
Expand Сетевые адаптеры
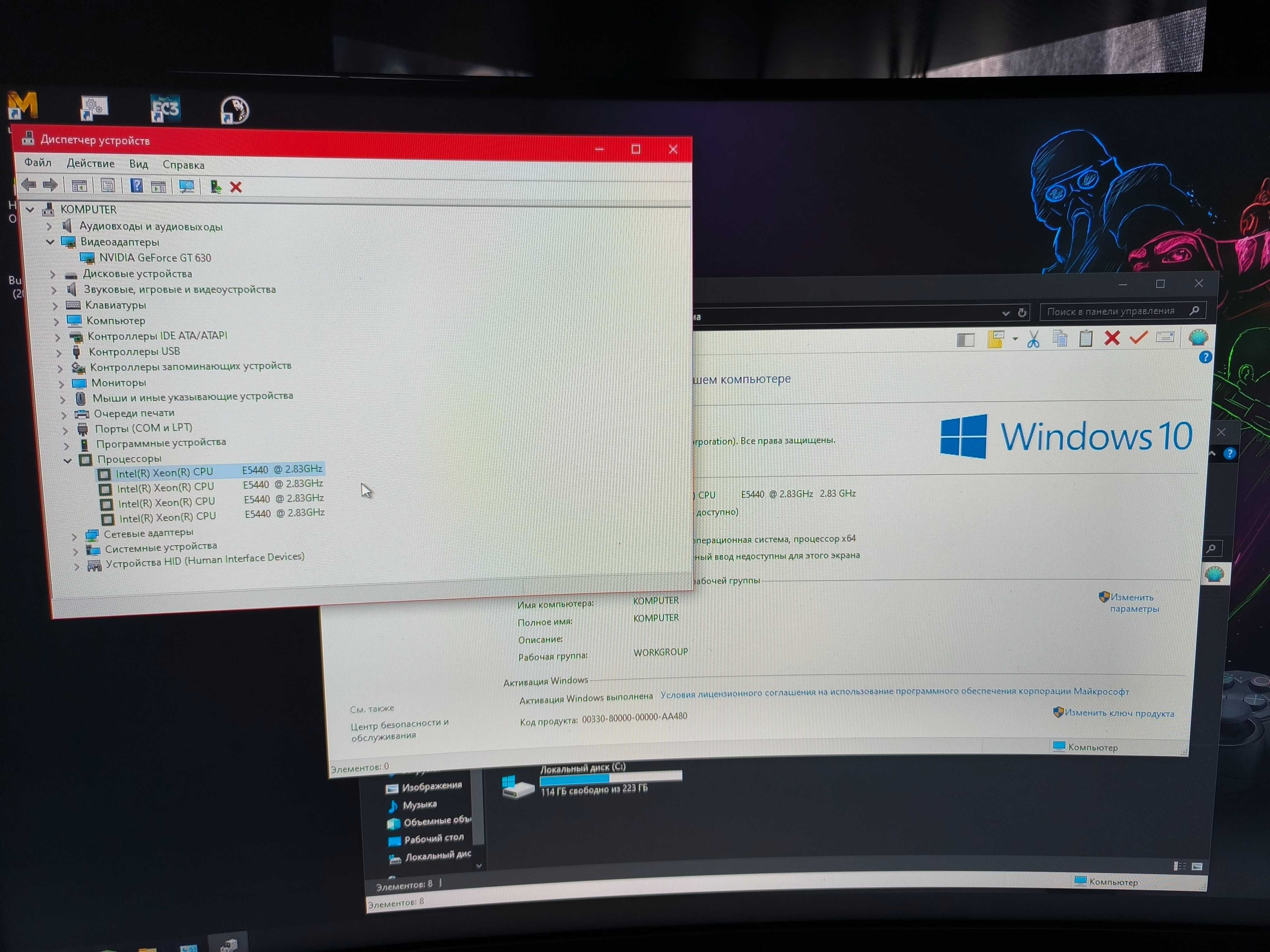coord(74,537)
